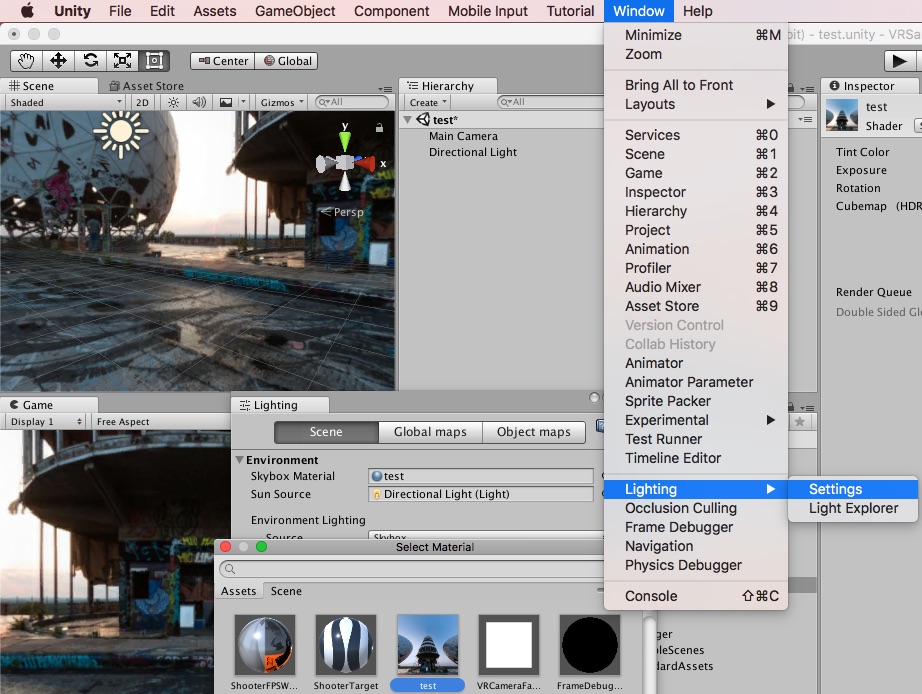Click the scene gizmo lock icon
The width and height of the screenshot is (922, 694).
click(379, 127)
